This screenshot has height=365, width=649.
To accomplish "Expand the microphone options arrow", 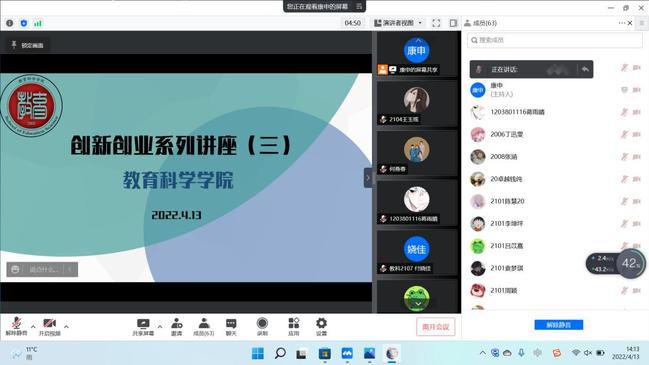I will [33, 327].
